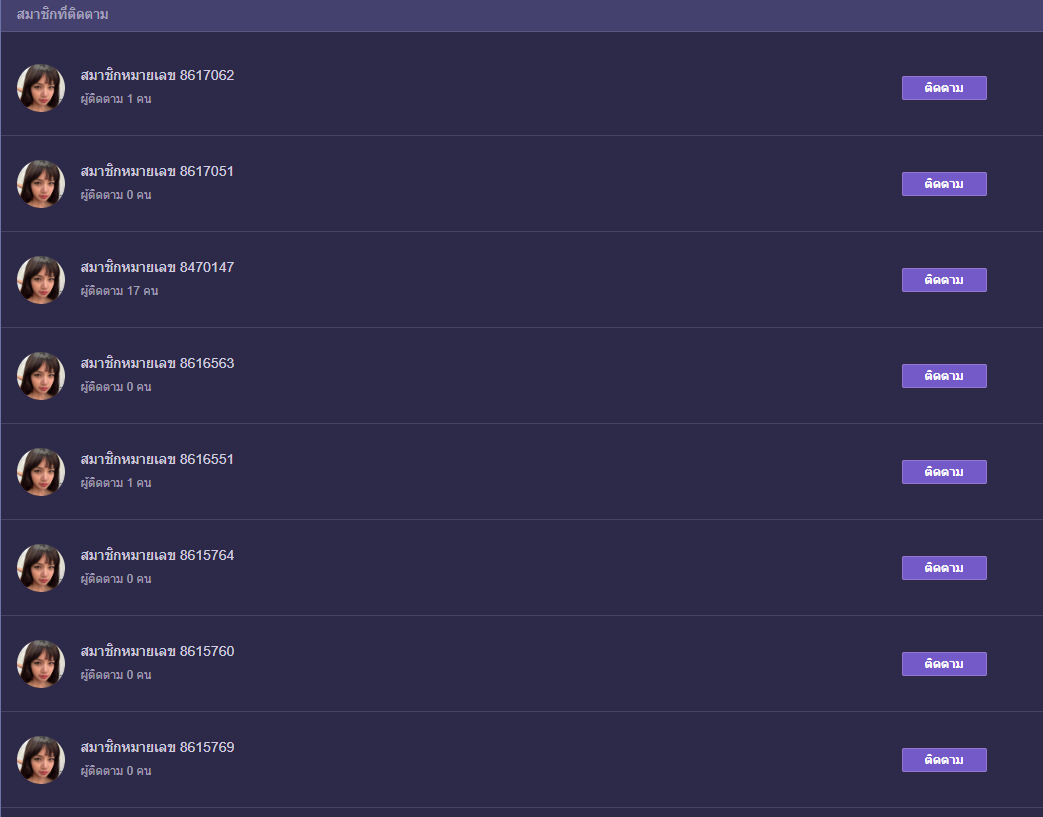Screen dimensions: 1043x817
Task: Click avatar of member 8615764
Action: 41,568
